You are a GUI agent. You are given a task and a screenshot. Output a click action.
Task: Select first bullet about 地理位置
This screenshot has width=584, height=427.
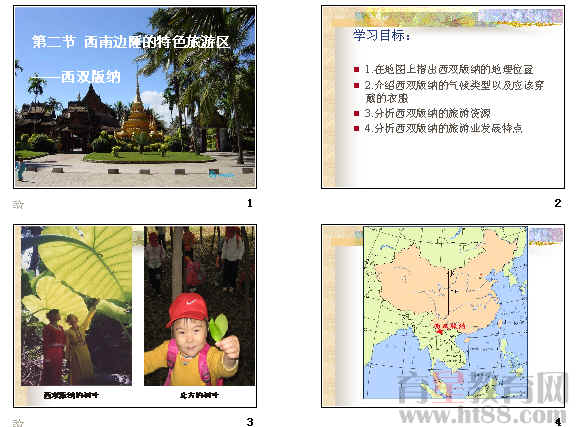point(449,69)
